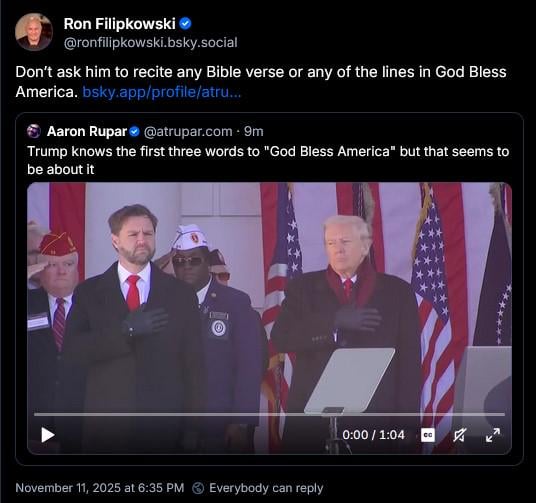The image size is (536, 503).
Task: Click the 0:00 / 1:04 time display
Action: 373,435
